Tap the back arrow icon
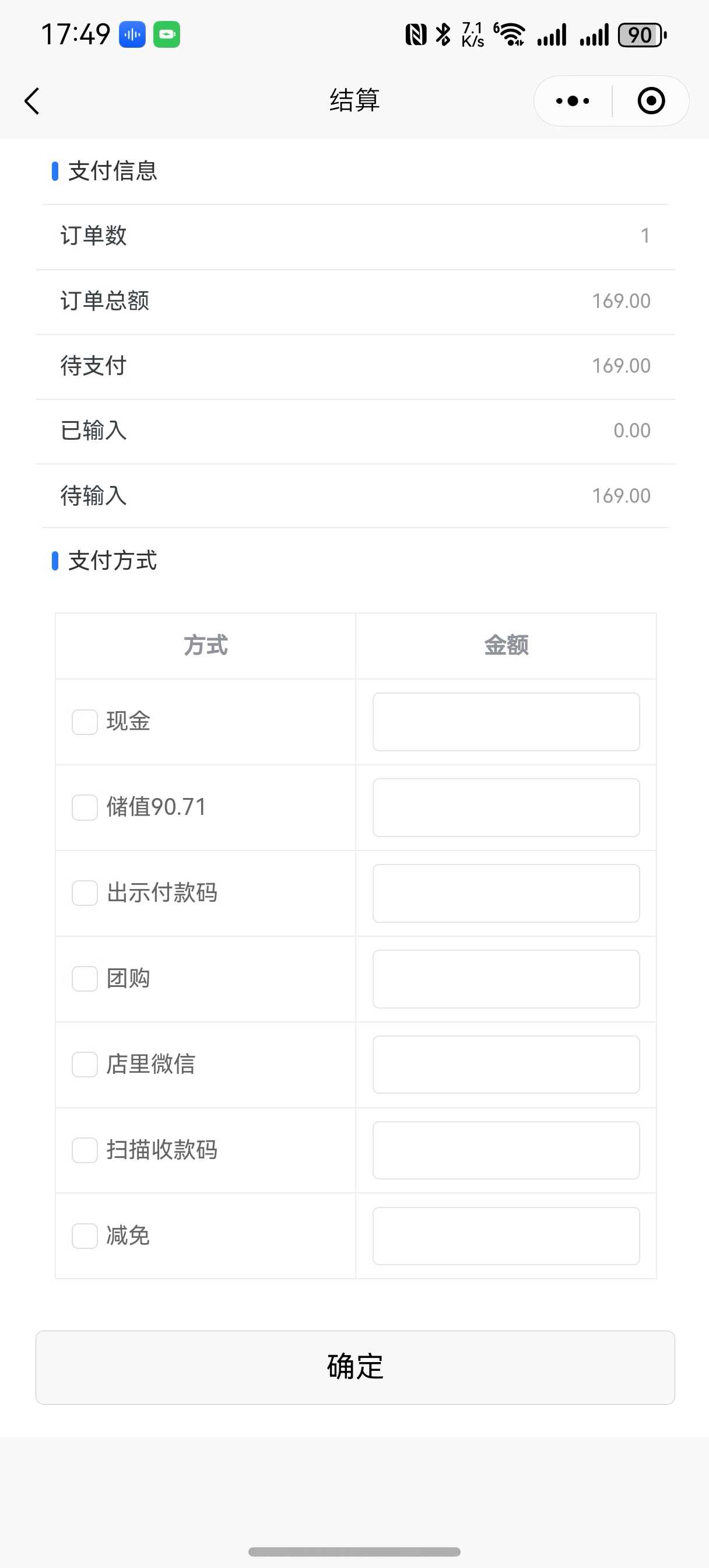The height and width of the screenshot is (1568, 709). (x=32, y=101)
